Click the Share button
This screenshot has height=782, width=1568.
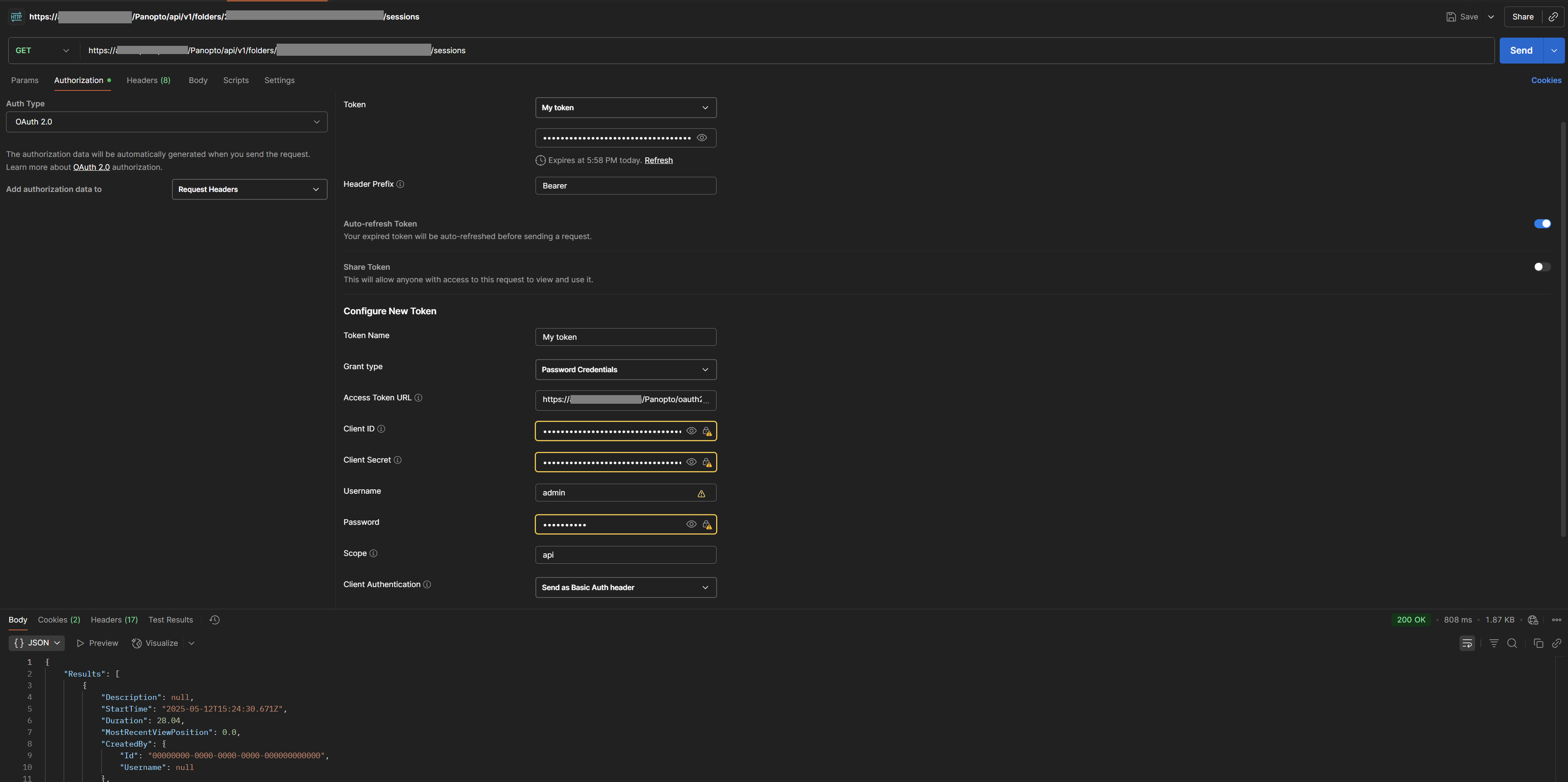coord(1522,16)
